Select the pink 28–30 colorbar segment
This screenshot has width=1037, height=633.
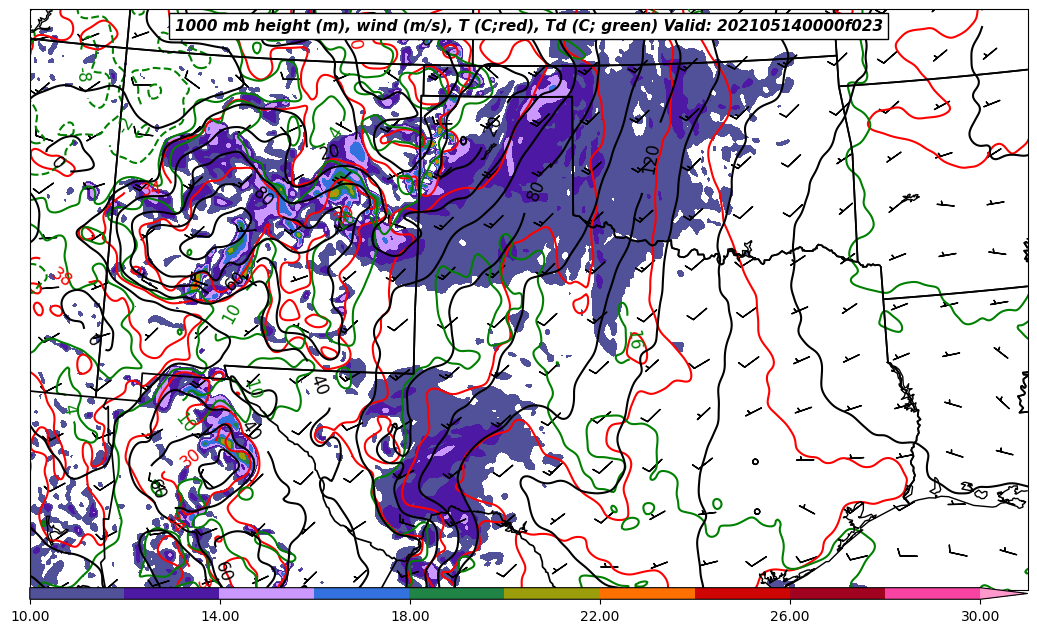tap(933, 593)
